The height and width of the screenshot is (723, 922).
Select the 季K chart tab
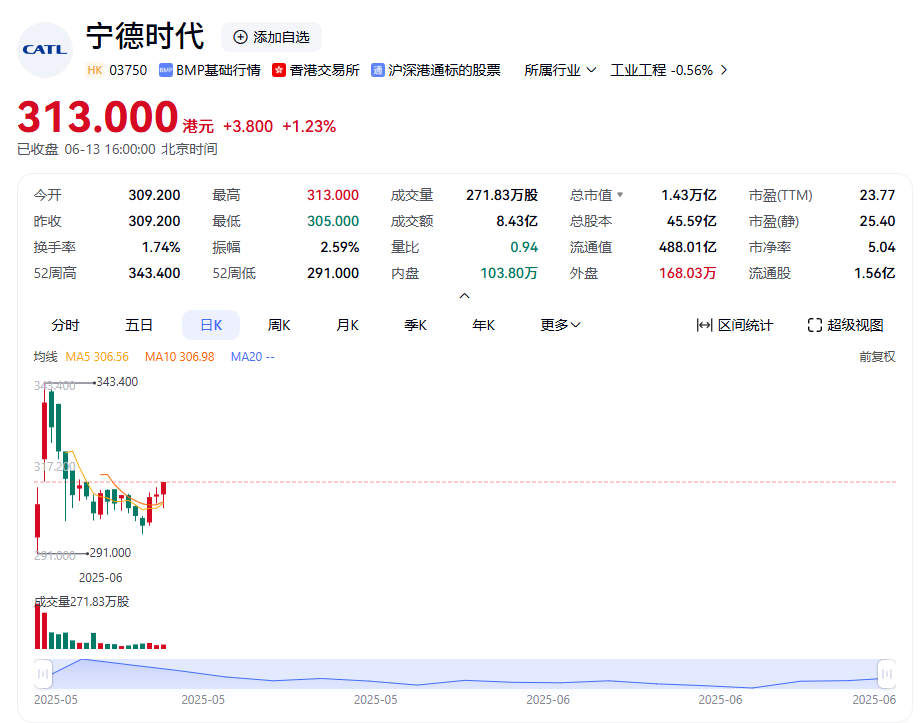click(x=415, y=325)
